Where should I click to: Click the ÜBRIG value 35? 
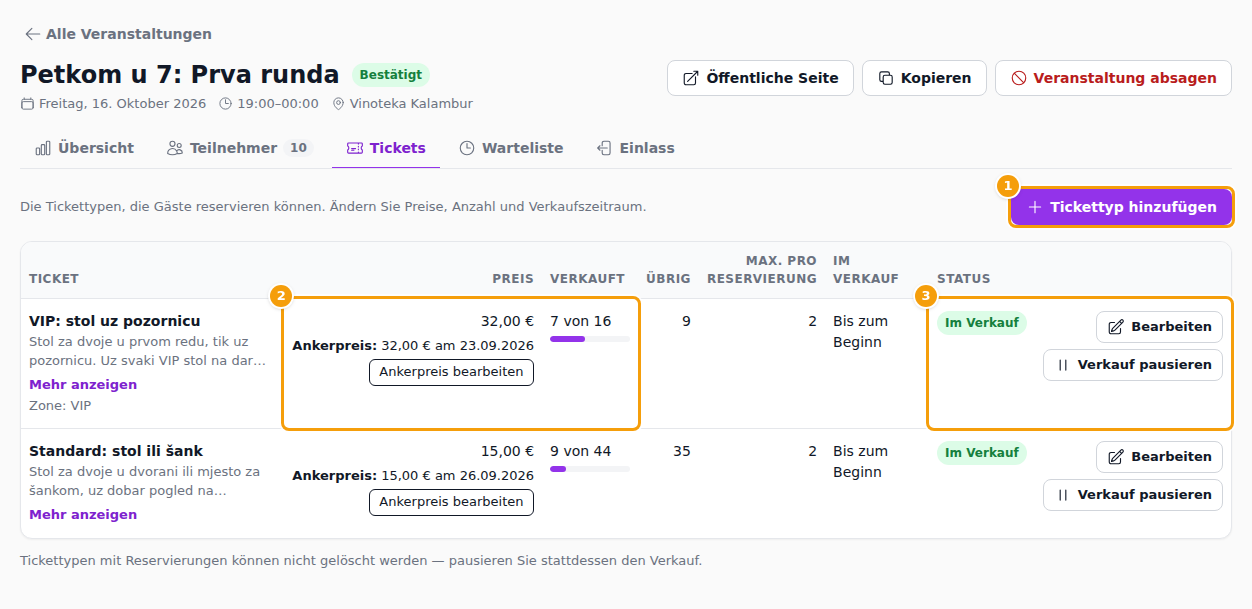pyautogui.click(x=682, y=451)
